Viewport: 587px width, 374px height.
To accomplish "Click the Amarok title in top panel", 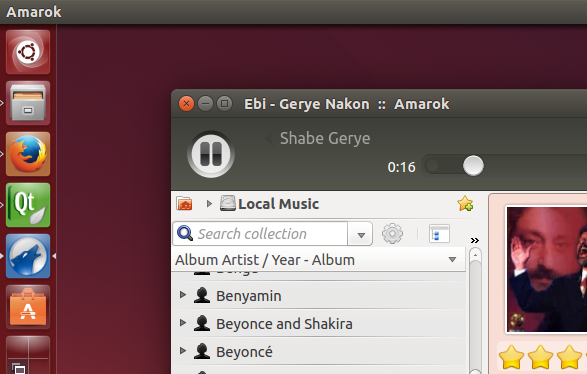I will pos(34,12).
